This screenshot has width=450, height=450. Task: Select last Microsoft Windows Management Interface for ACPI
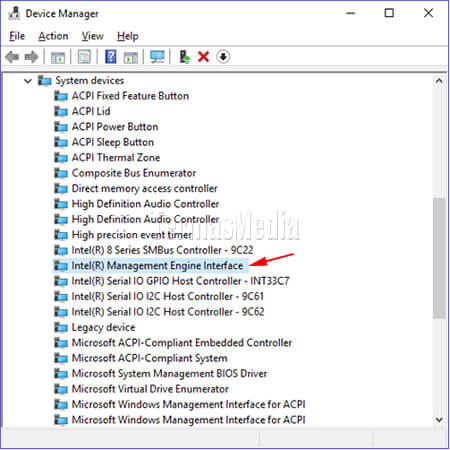point(188,420)
